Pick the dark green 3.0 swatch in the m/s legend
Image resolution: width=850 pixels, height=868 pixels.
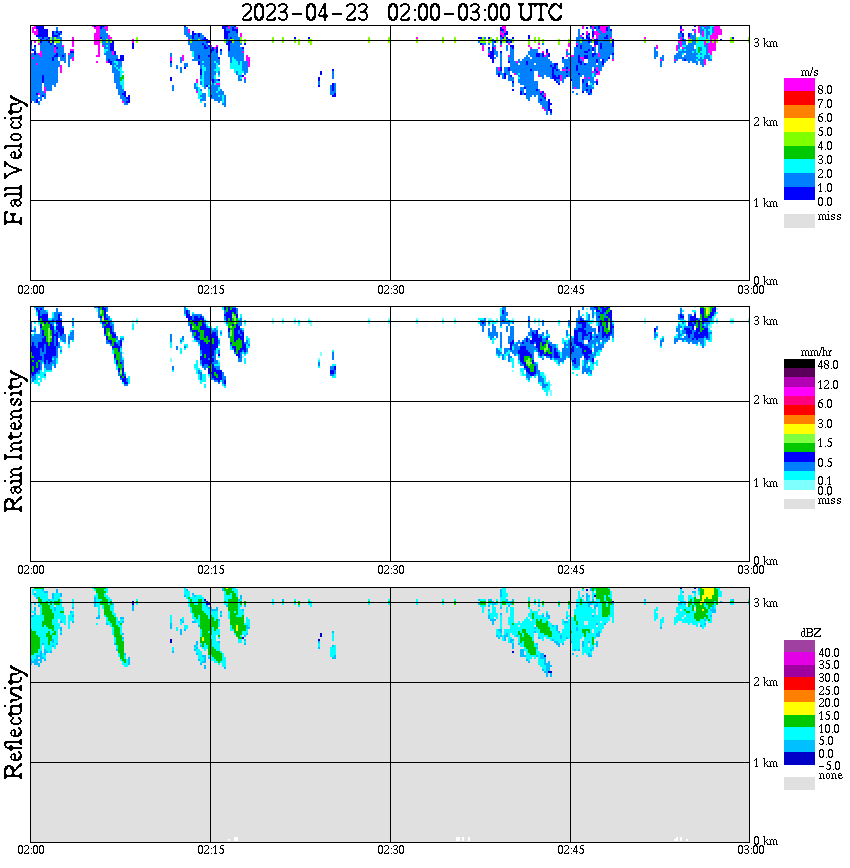pyautogui.click(x=799, y=152)
